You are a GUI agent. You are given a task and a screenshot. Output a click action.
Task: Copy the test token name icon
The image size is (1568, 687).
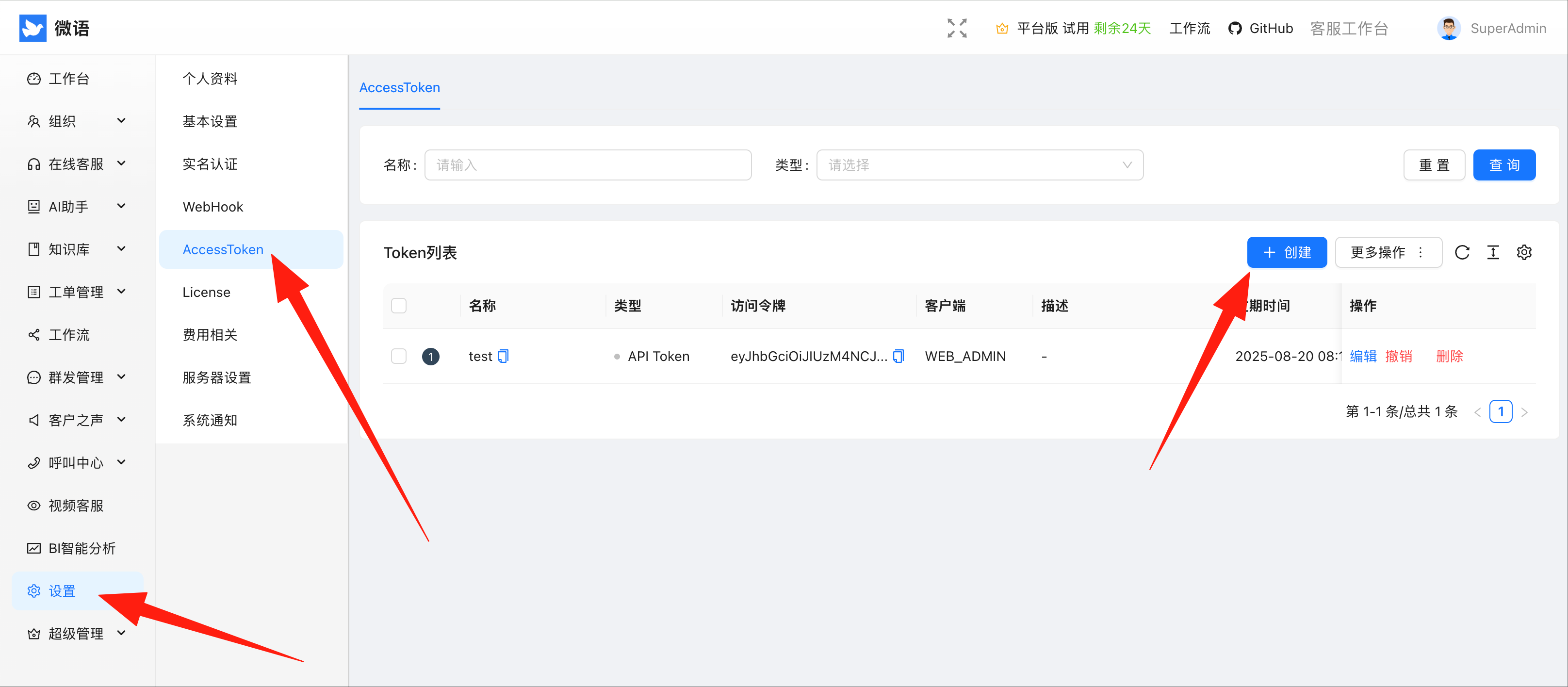click(x=503, y=356)
